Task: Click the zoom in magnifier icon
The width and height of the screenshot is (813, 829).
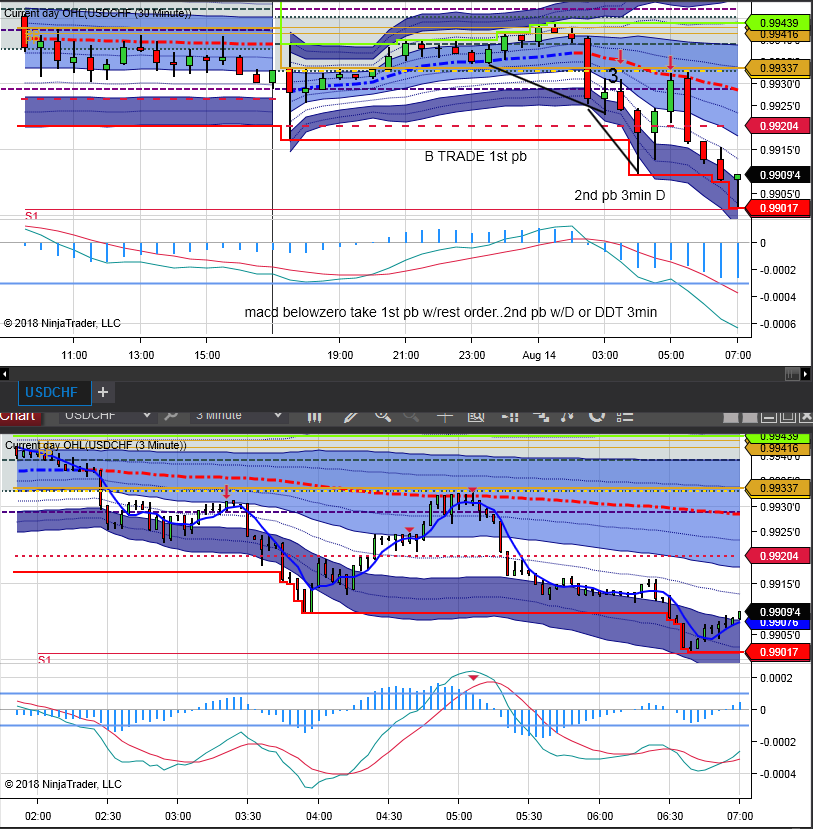Action: (x=383, y=417)
